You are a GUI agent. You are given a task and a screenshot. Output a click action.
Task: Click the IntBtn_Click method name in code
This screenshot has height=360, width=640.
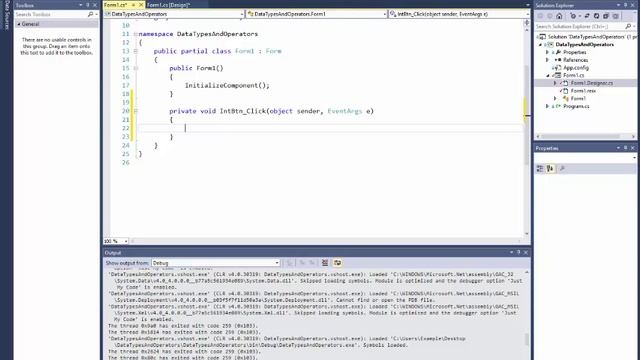click(x=242, y=111)
